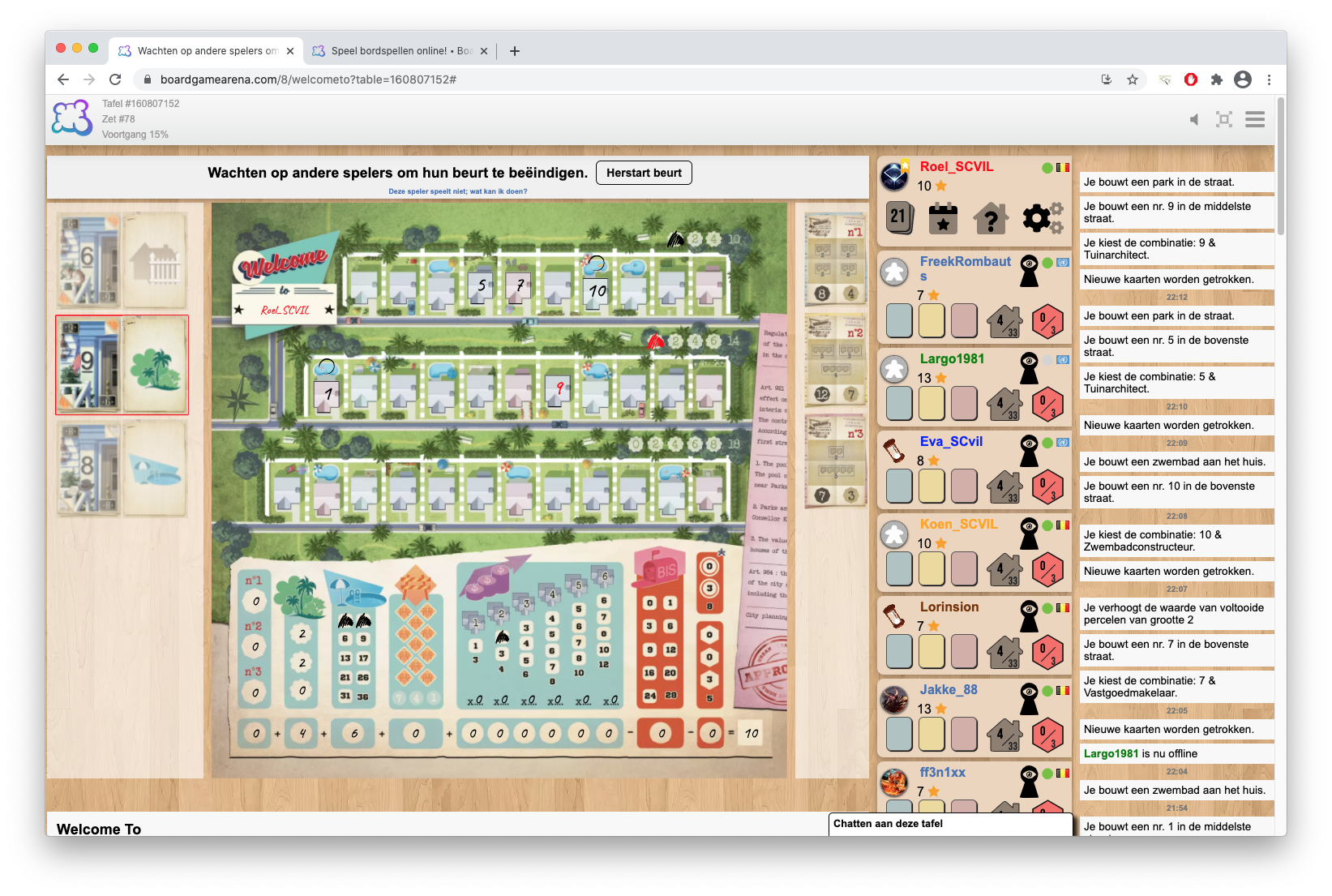
Task: Click log entry 'Je bouwt een park in de straat.' at top
Action: click(x=1176, y=182)
